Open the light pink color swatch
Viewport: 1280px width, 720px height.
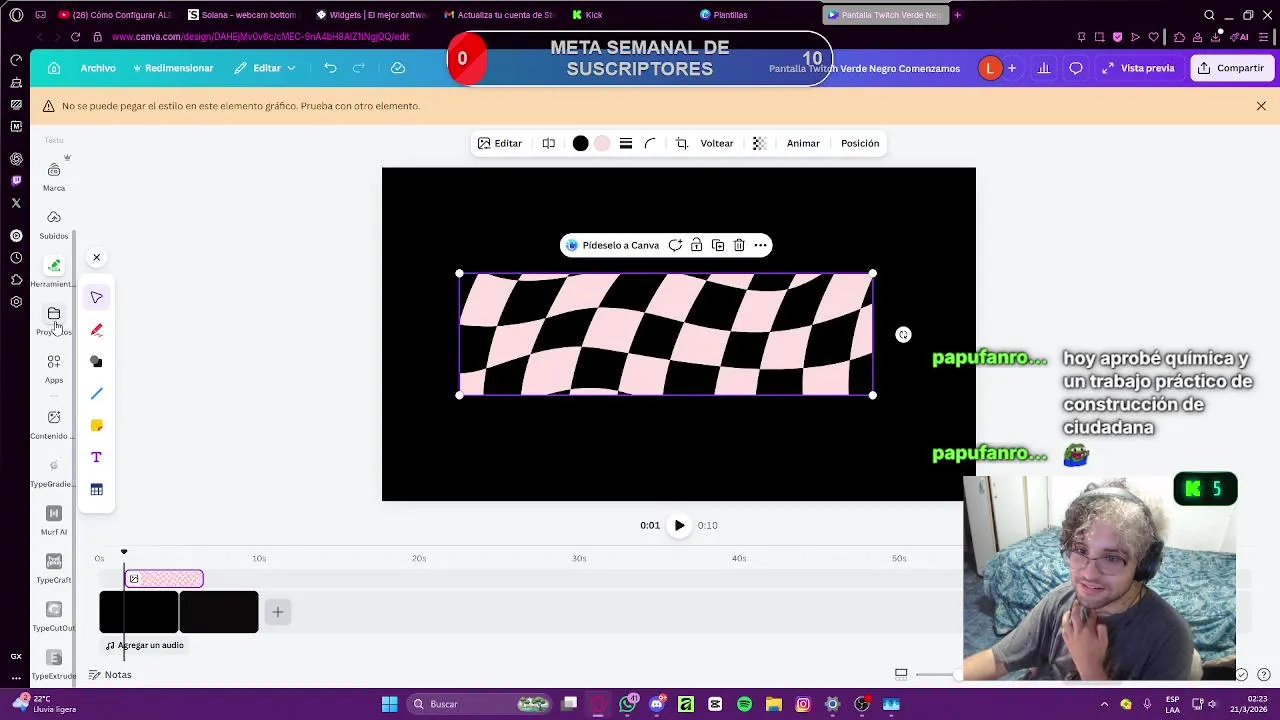(602, 143)
